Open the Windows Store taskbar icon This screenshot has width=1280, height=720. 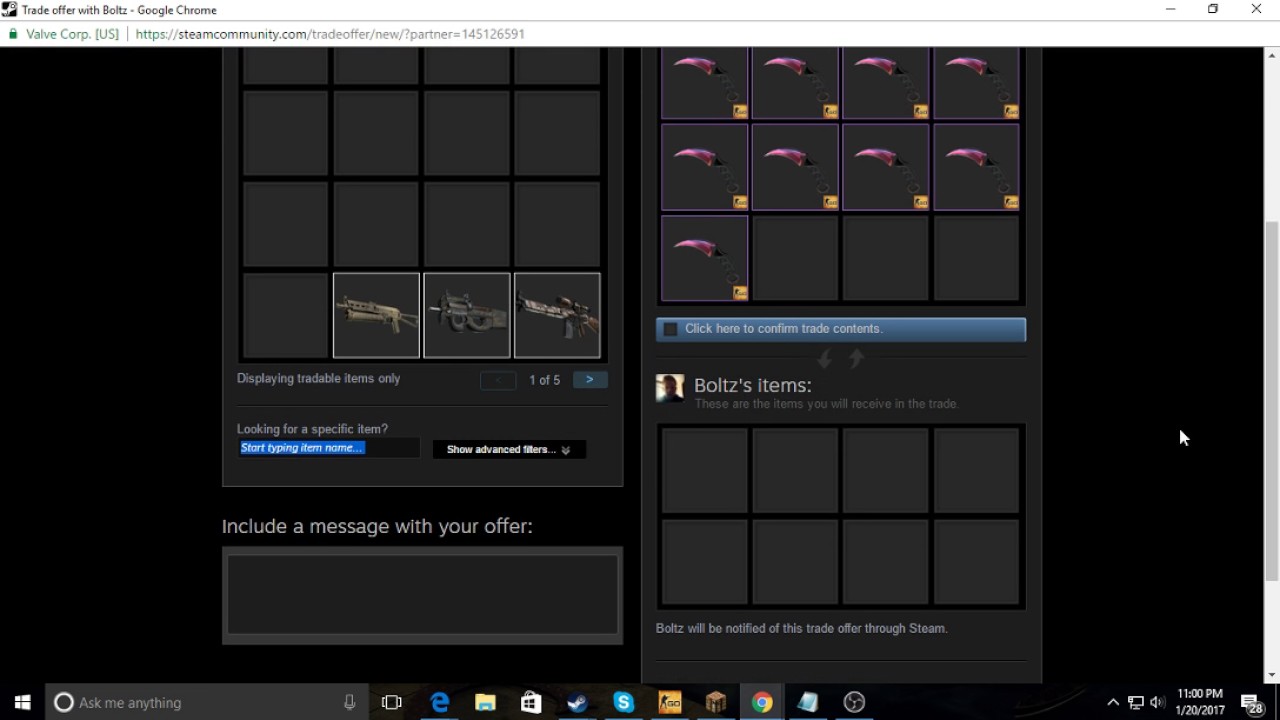tap(531, 702)
